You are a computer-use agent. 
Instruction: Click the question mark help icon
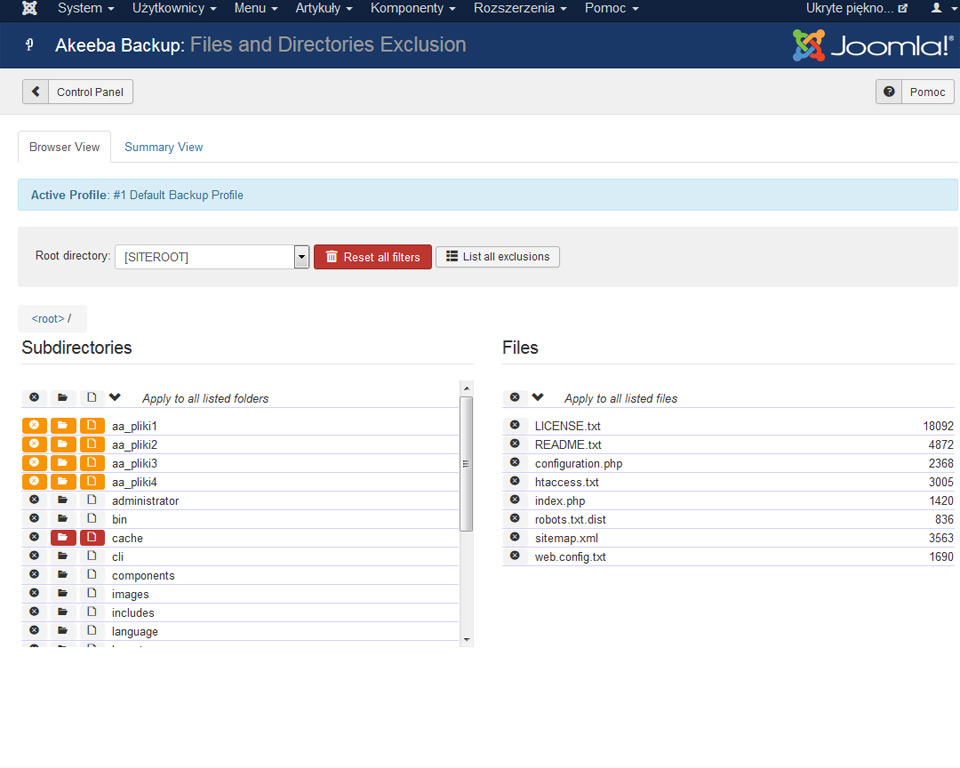pos(889,92)
